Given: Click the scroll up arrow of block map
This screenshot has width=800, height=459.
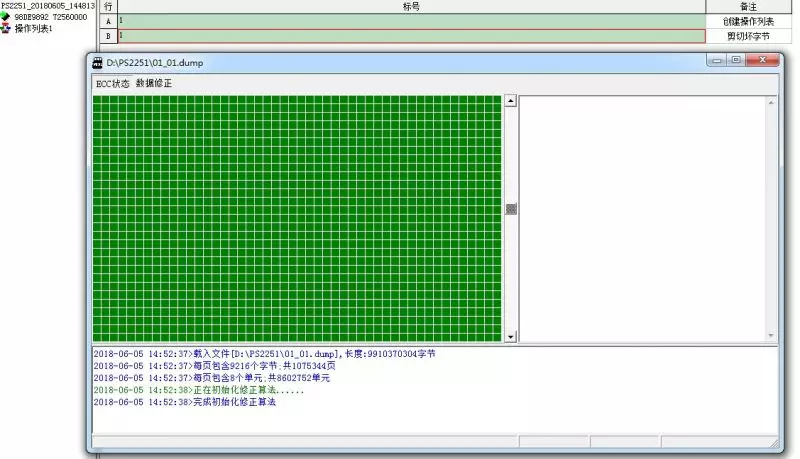Looking at the screenshot, I should point(510,101).
